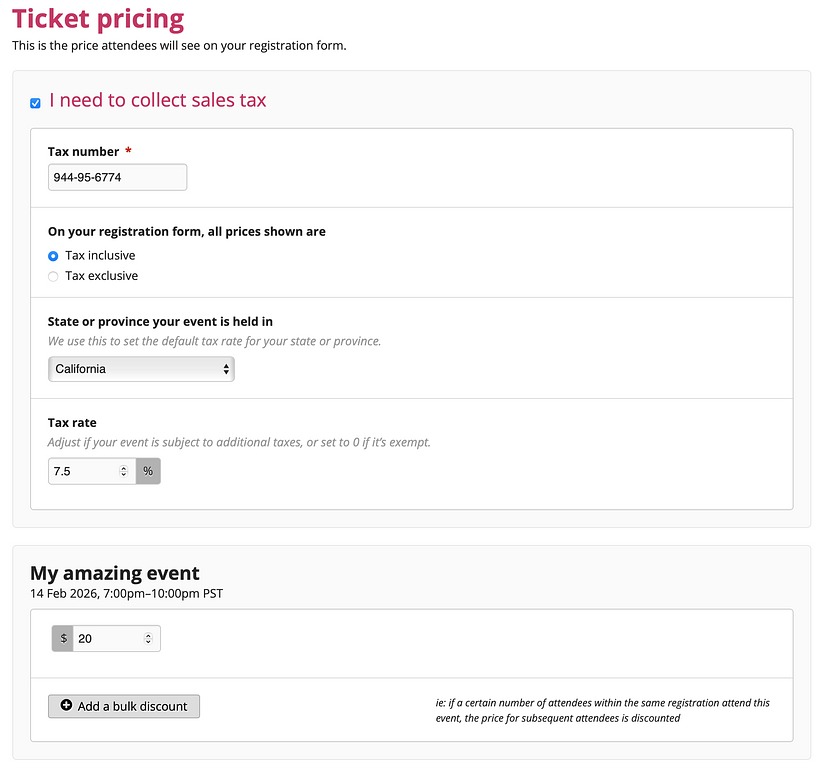
Task: Focus the Tax number input field
Action: tap(117, 177)
